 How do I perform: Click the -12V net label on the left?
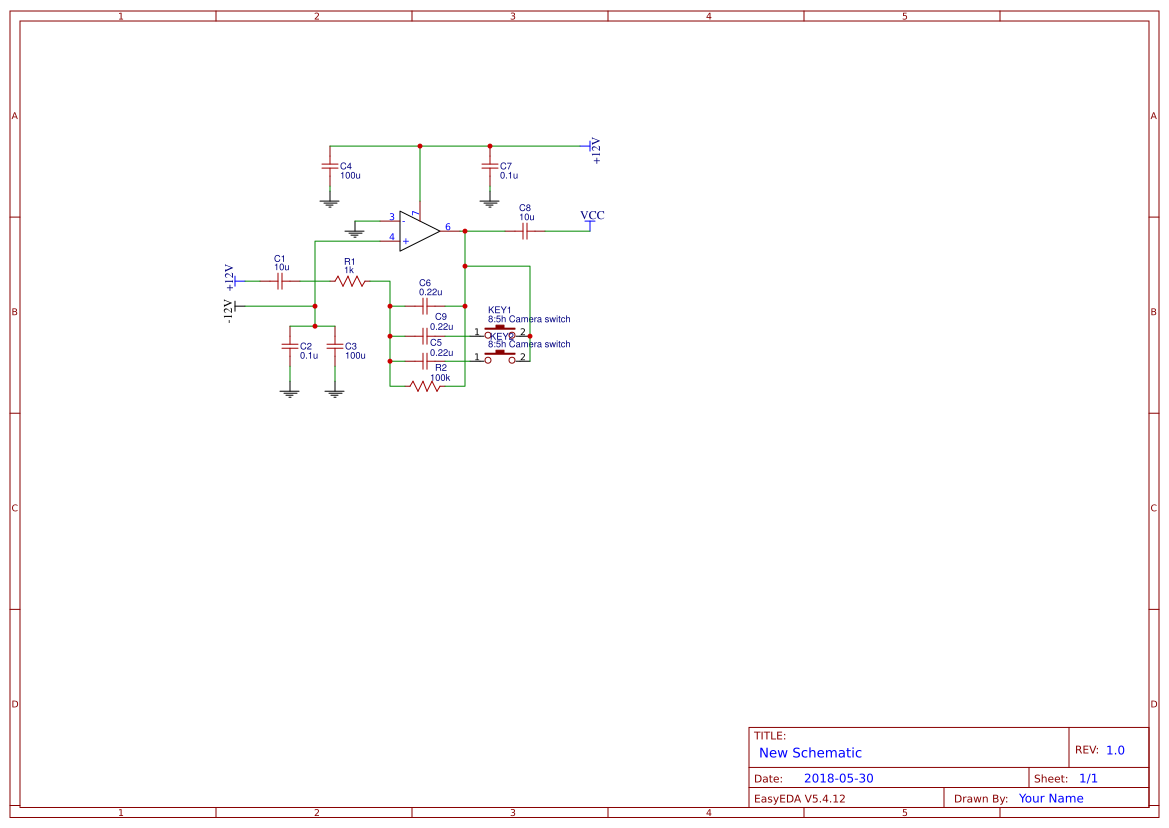coord(229,308)
